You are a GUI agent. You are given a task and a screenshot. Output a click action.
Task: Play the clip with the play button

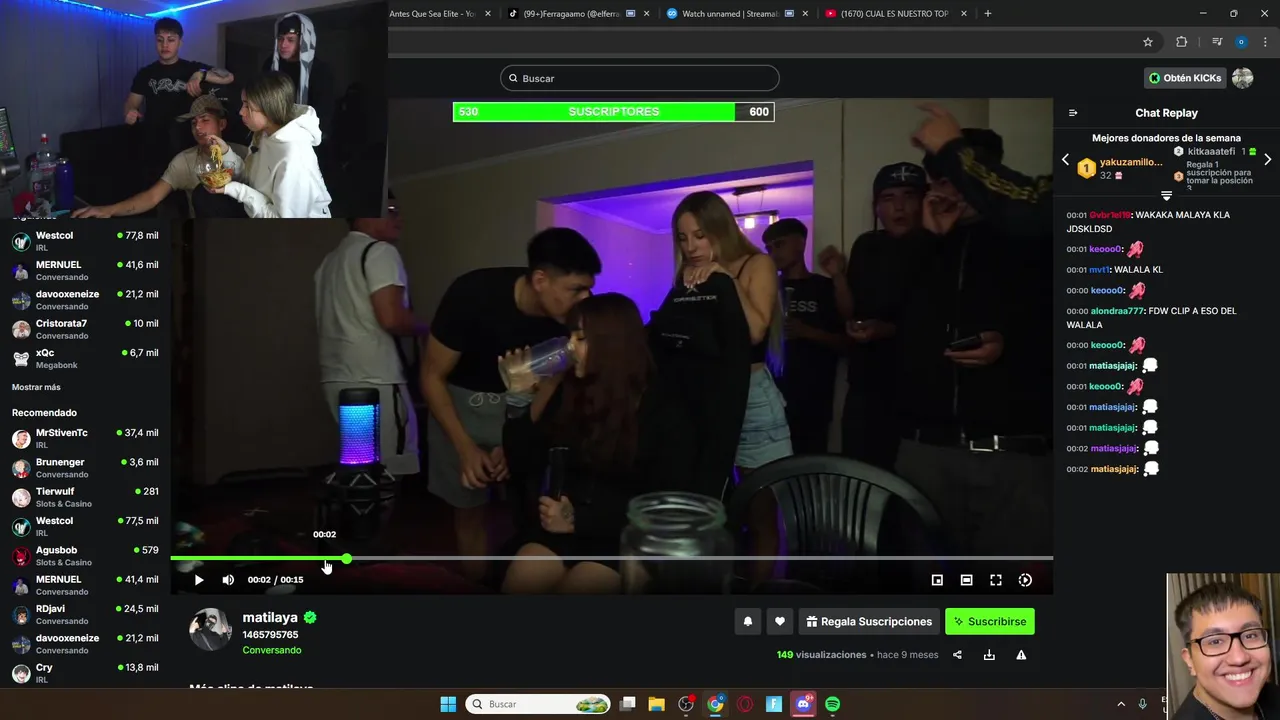(199, 580)
